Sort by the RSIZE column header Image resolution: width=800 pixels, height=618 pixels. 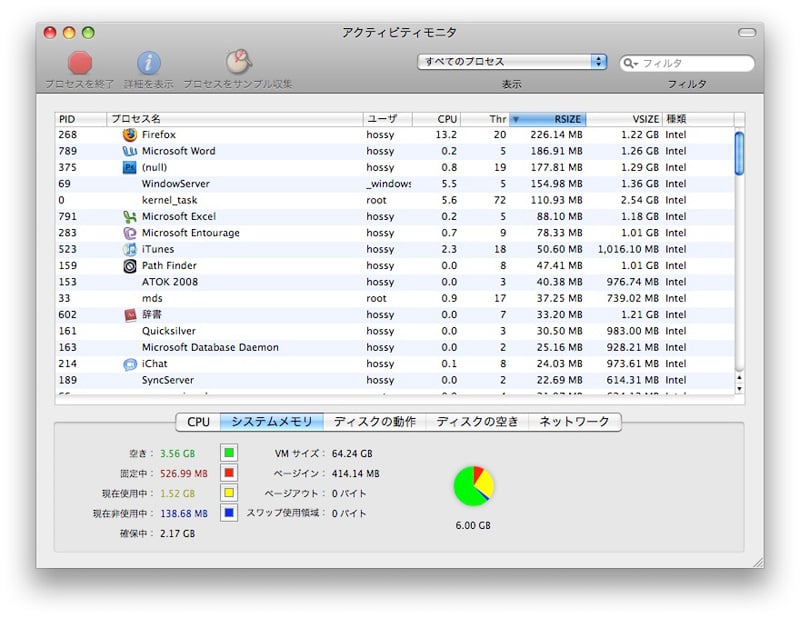[547, 119]
